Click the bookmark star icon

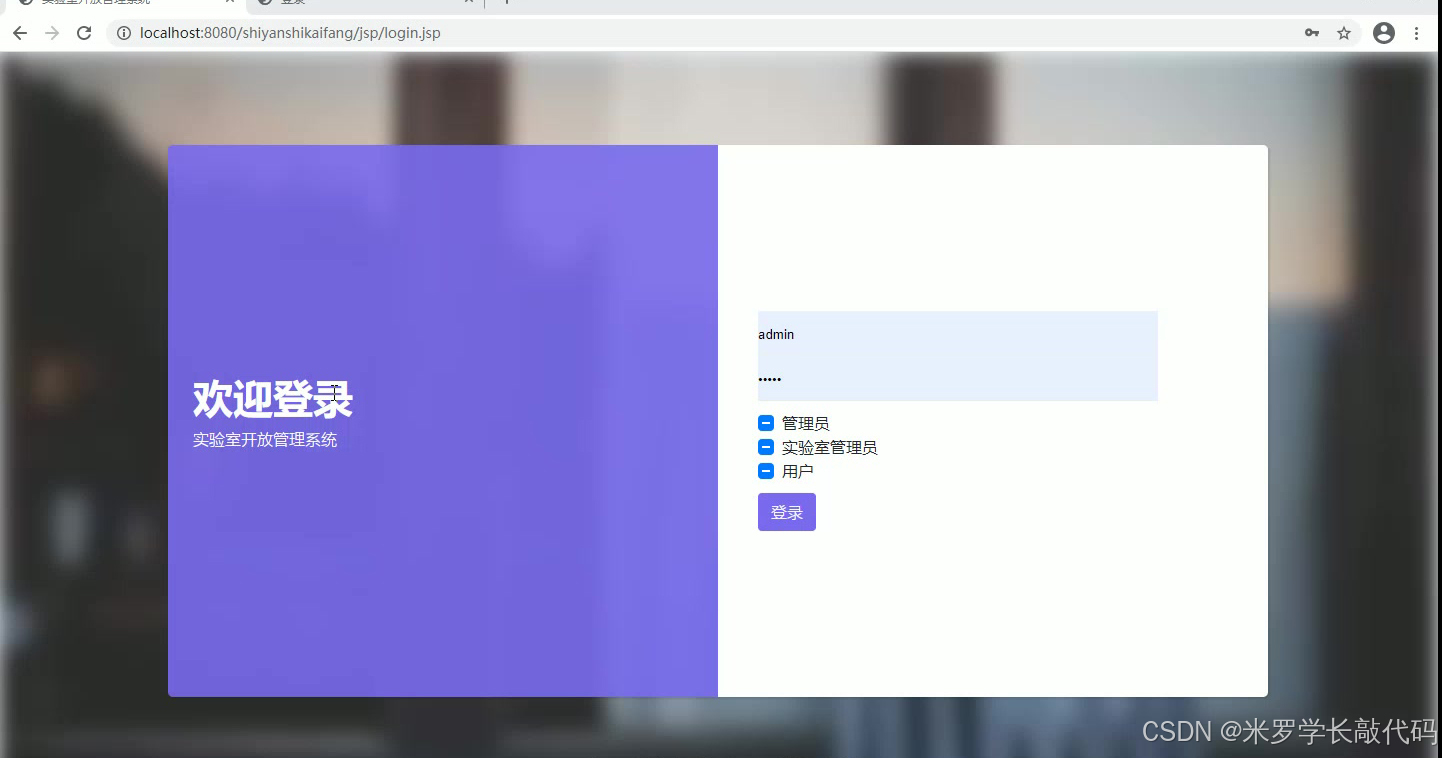pyautogui.click(x=1343, y=32)
